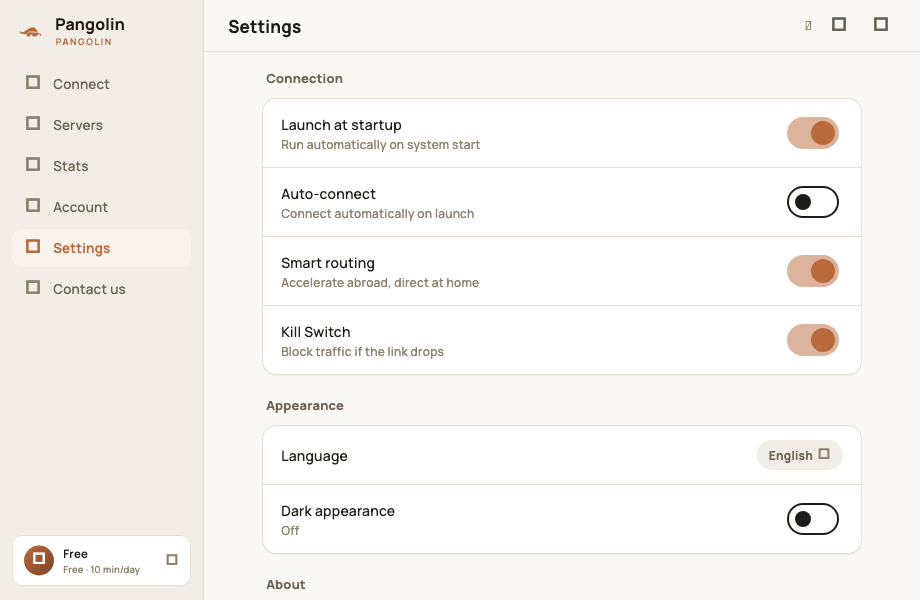Switch to the Account page
Screen dimensions: 920x600
[102, 207]
